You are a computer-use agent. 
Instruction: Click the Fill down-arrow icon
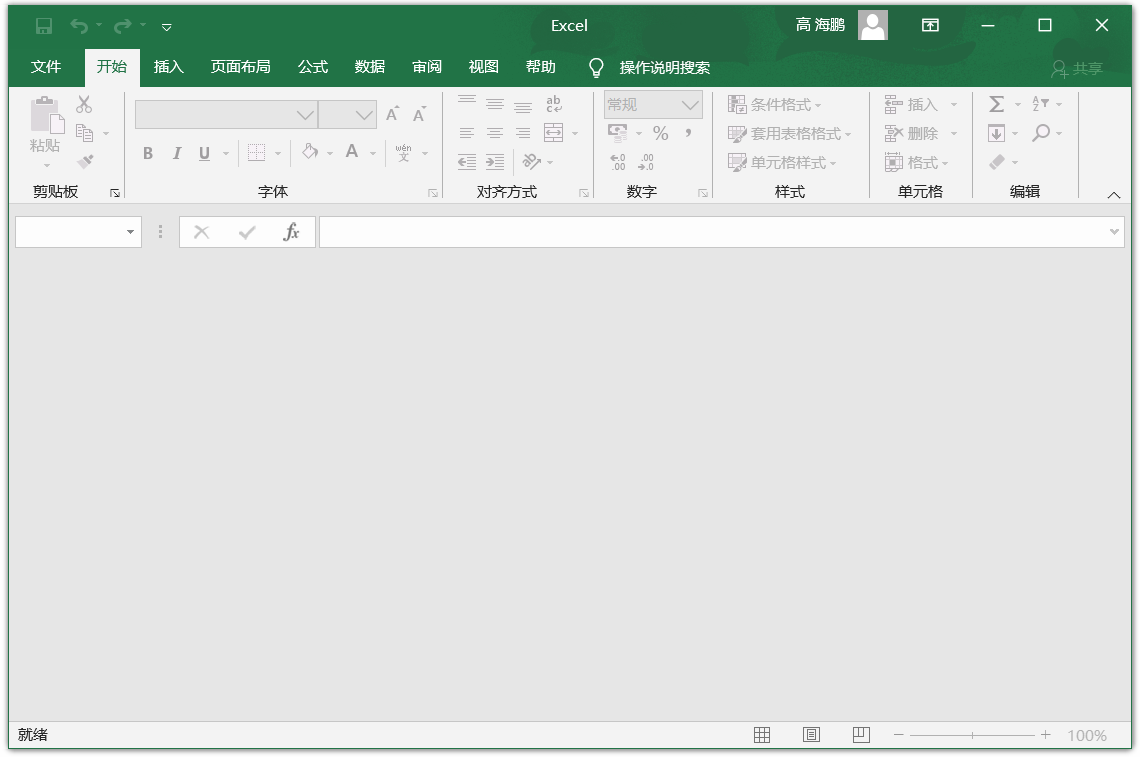pos(996,133)
